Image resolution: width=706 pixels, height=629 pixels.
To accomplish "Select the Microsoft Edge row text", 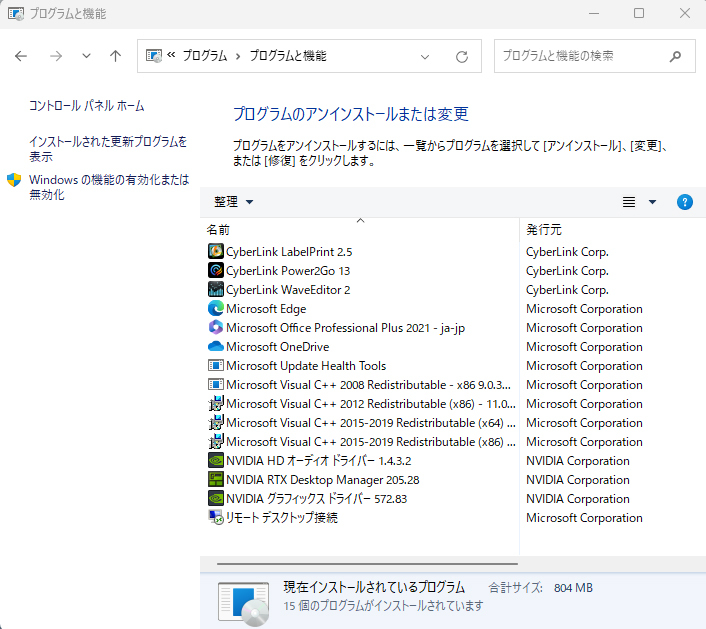I will pyautogui.click(x=266, y=309).
